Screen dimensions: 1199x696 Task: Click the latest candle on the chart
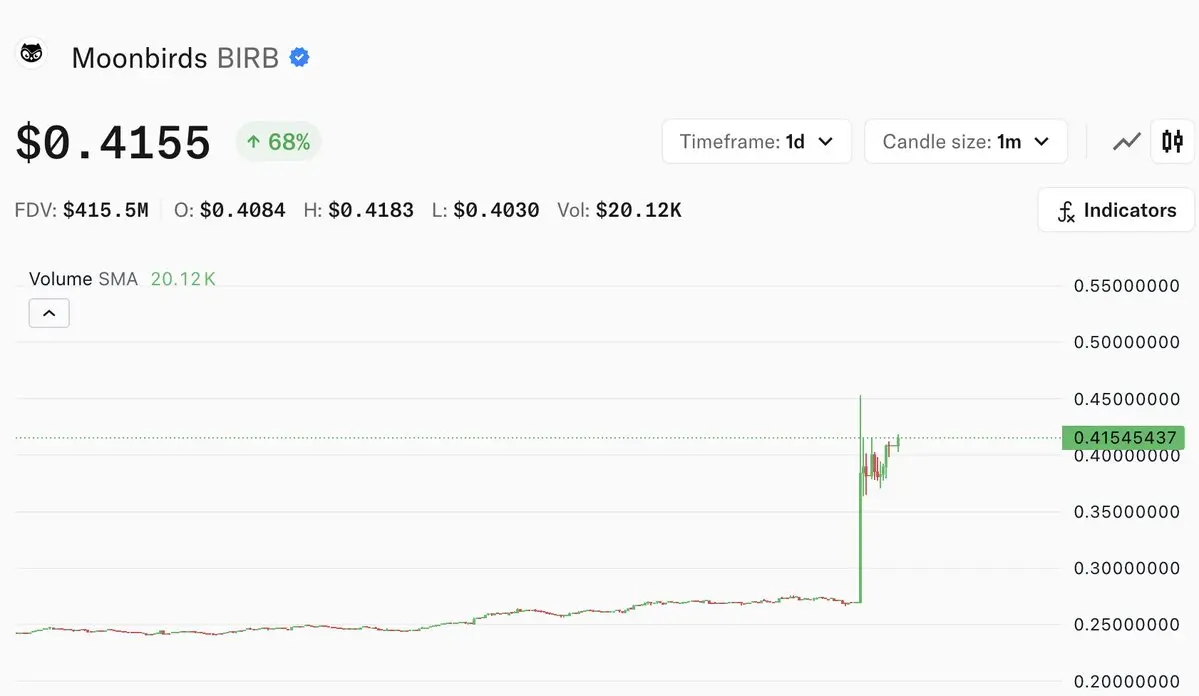pyautogui.click(x=898, y=443)
